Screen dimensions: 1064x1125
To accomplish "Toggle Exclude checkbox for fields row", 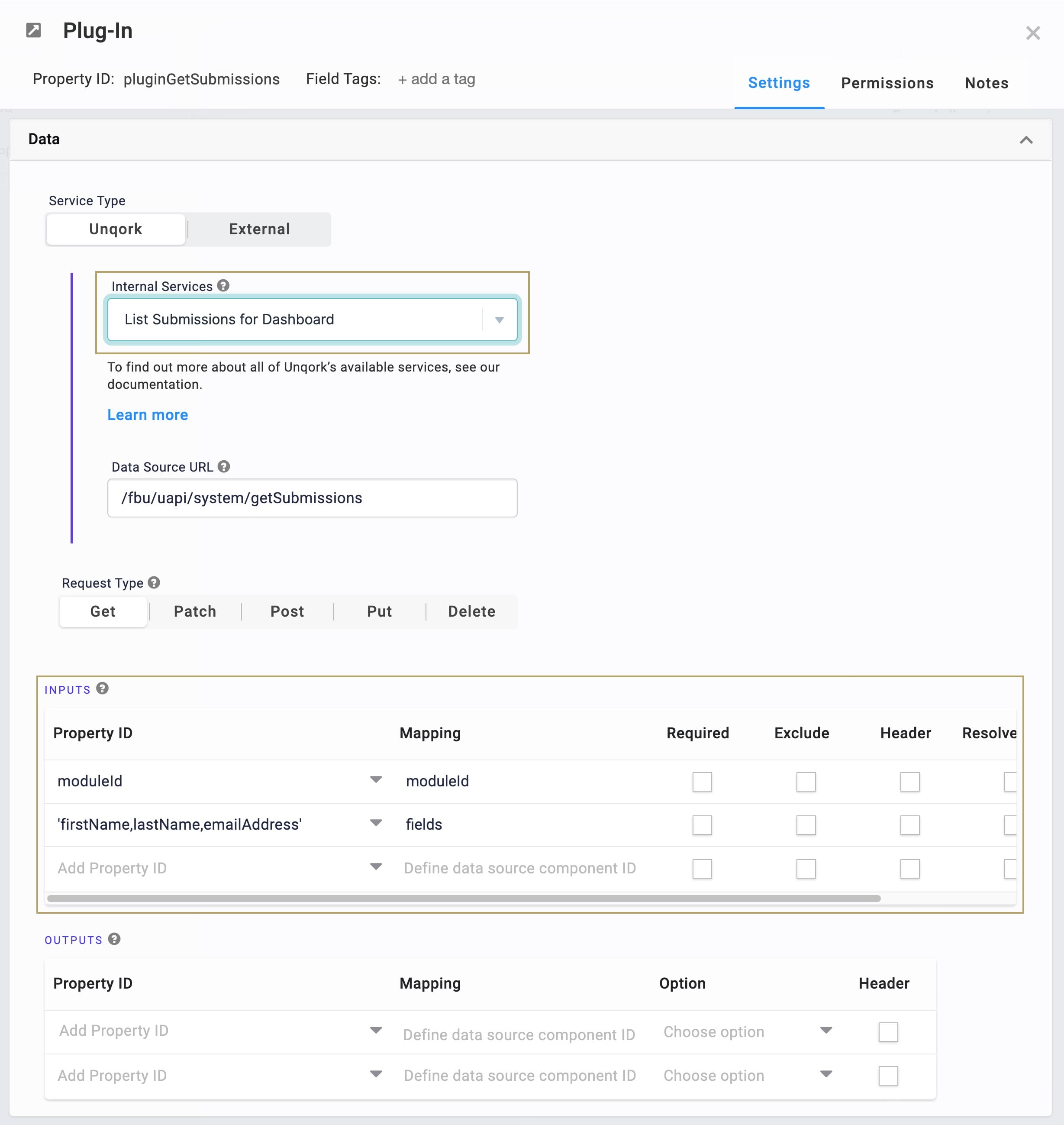I will tap(806, 825).
